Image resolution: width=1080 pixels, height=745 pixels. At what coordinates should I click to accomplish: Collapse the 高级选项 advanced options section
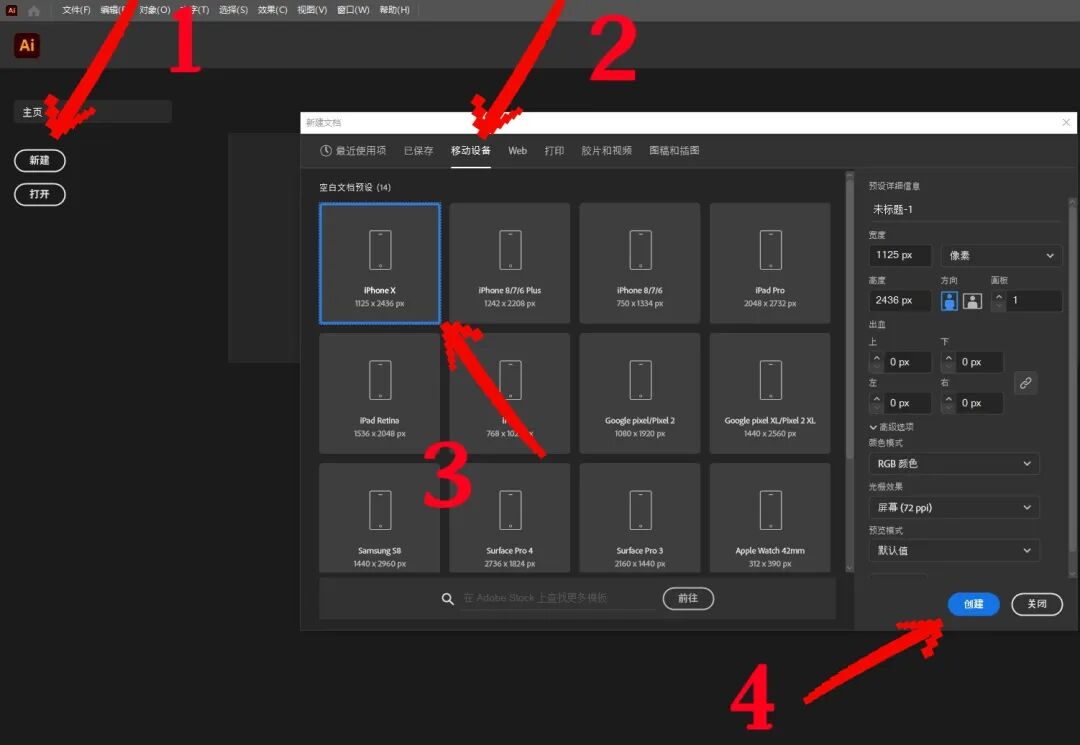tap(891, 427)
